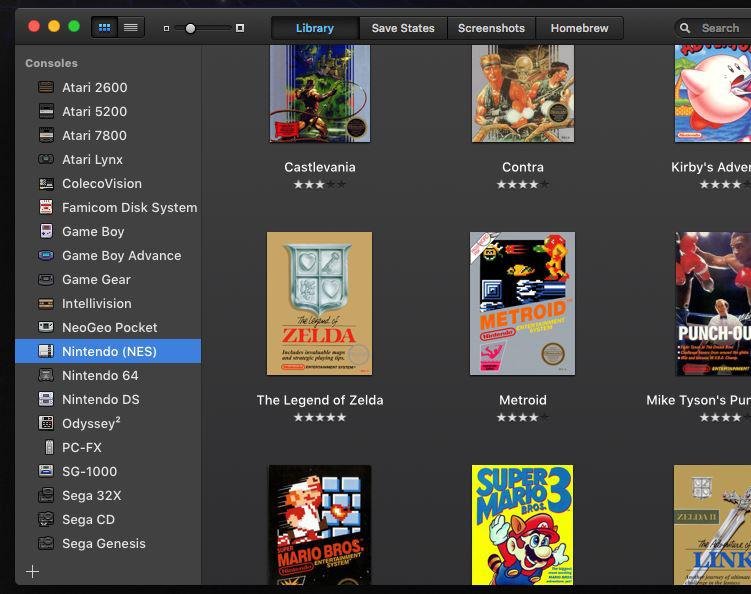
Task: Switch to the Homebrew tab
Action: [x=579, y=28]
